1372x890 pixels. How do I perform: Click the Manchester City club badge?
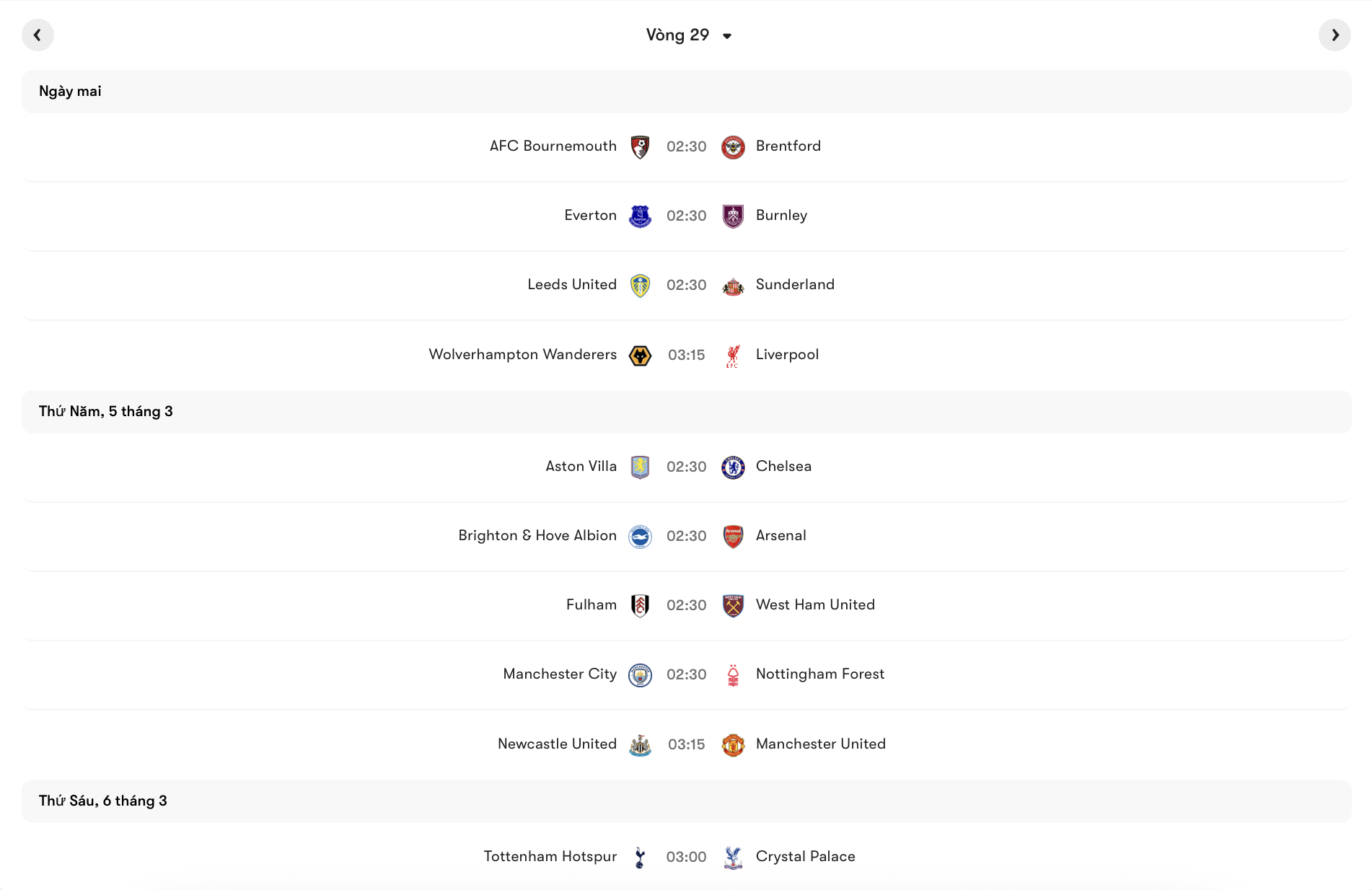(x=640, y=674)
